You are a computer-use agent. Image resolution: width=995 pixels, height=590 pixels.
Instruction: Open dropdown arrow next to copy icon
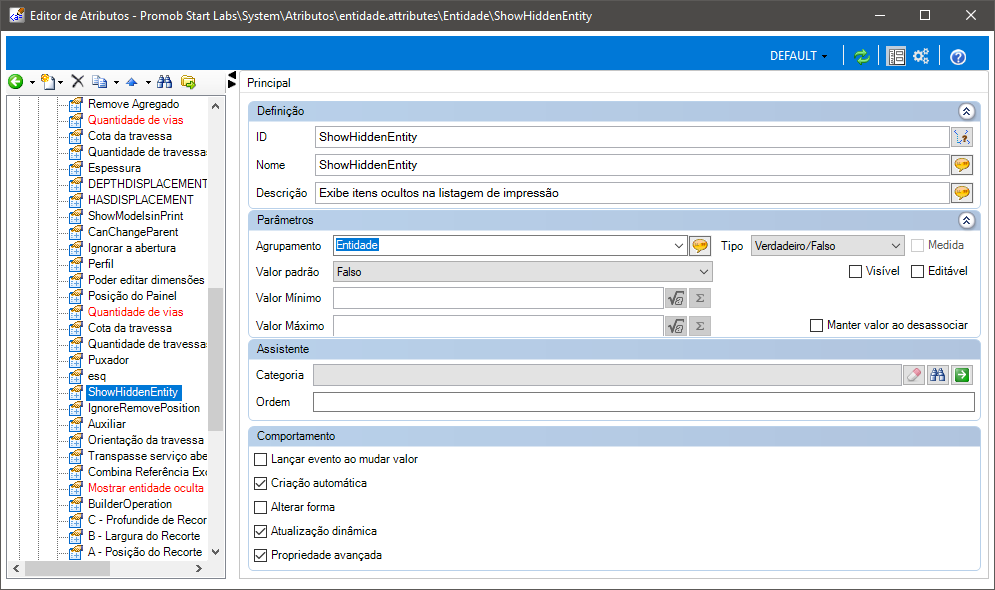(116, 82)
